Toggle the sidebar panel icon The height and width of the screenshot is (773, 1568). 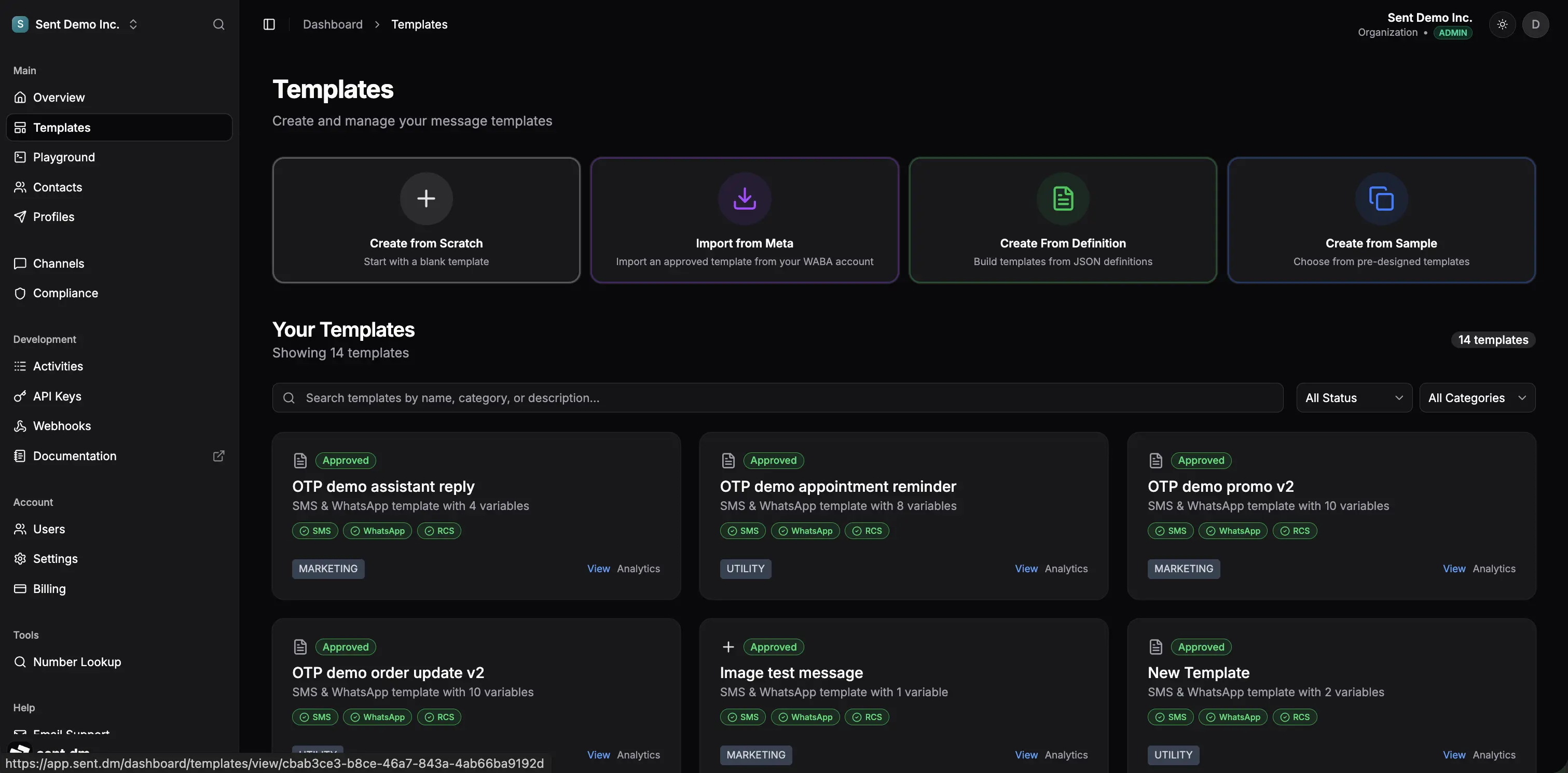tap(269, 24)
